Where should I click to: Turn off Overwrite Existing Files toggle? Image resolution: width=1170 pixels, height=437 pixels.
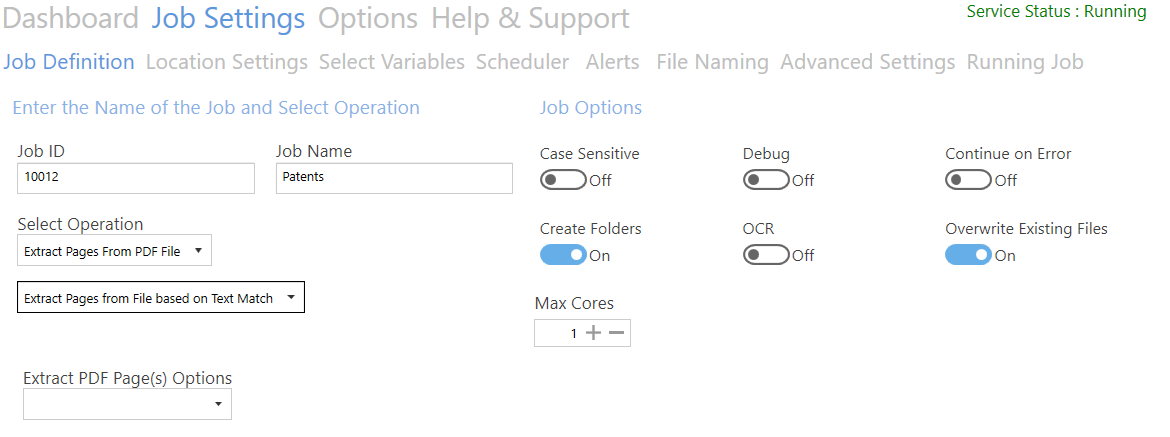click(x=968, y=255)
